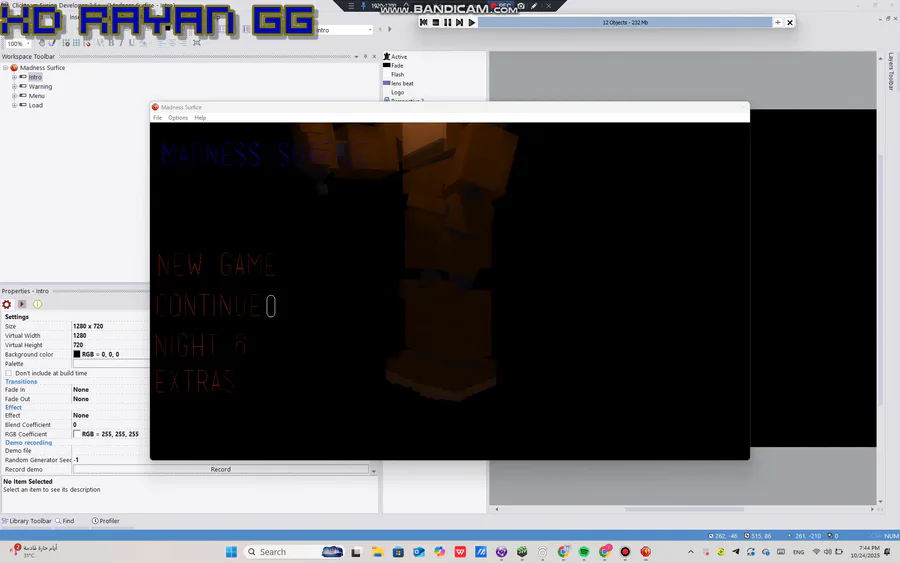
Task: Stop the running application preview
Action: [436, 22]
